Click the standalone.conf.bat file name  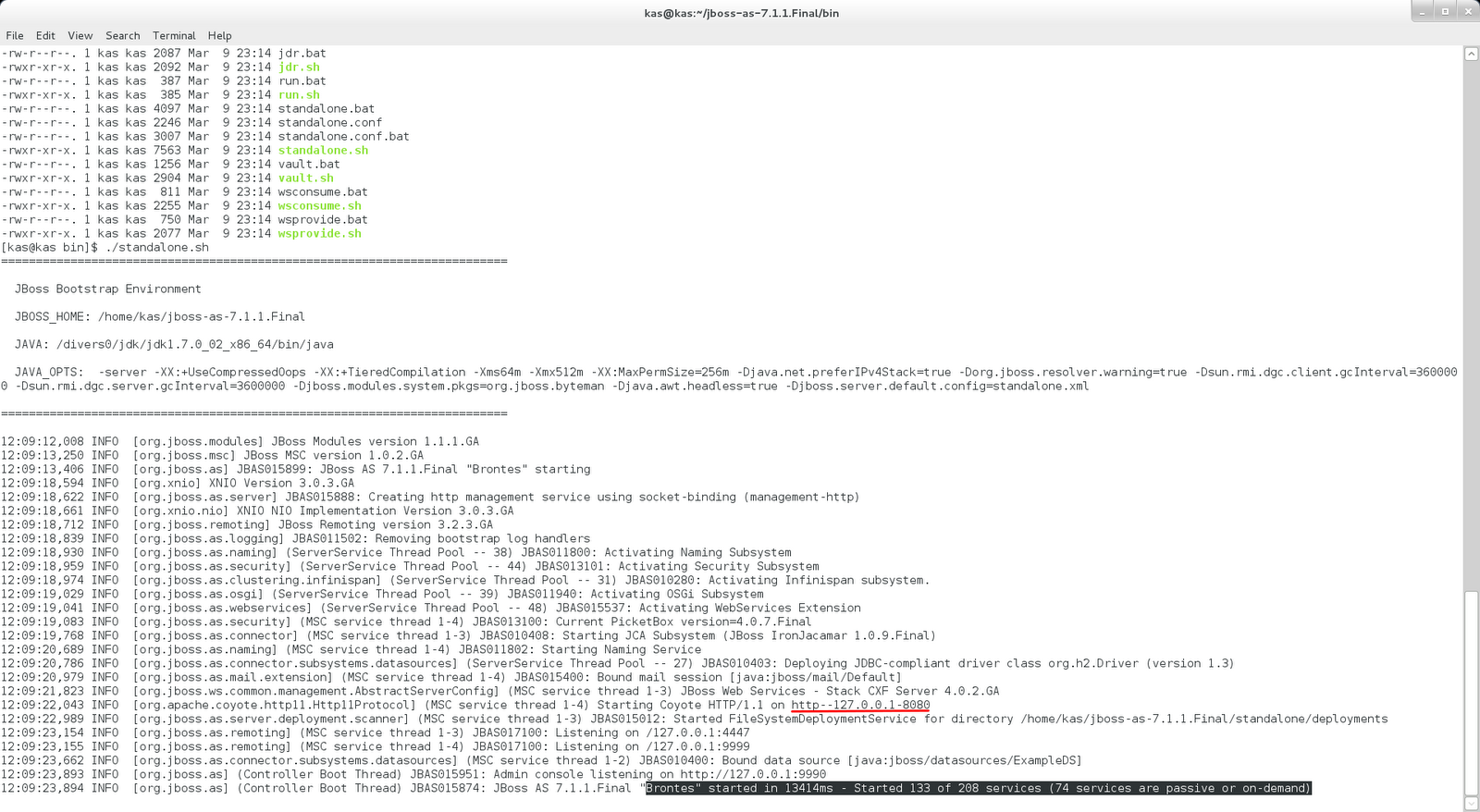click(x=343, y=136)
